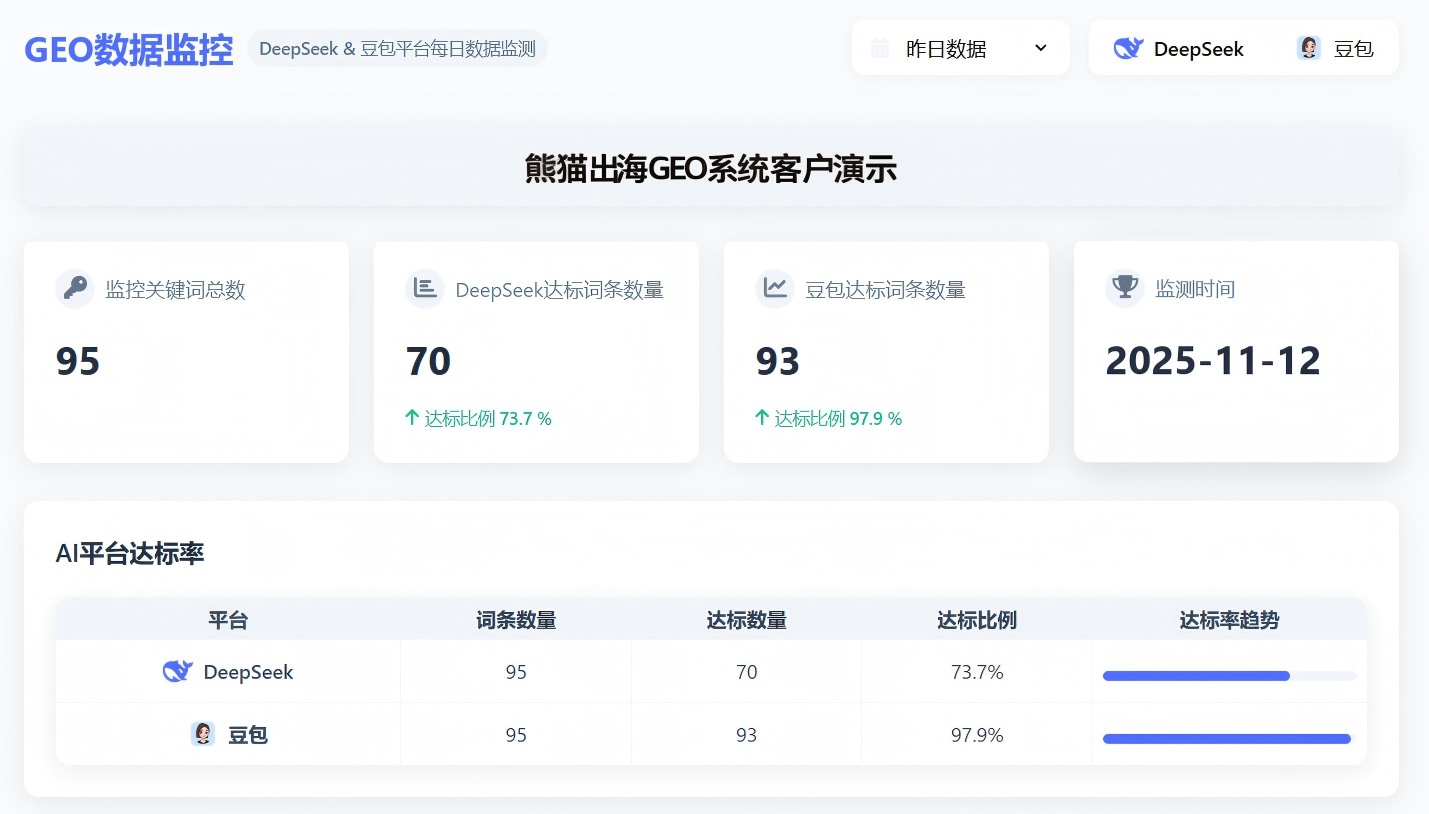Click the AI平台达标率 section heading
Viewport: 1429px width, 814px height.
pos(130,553)
